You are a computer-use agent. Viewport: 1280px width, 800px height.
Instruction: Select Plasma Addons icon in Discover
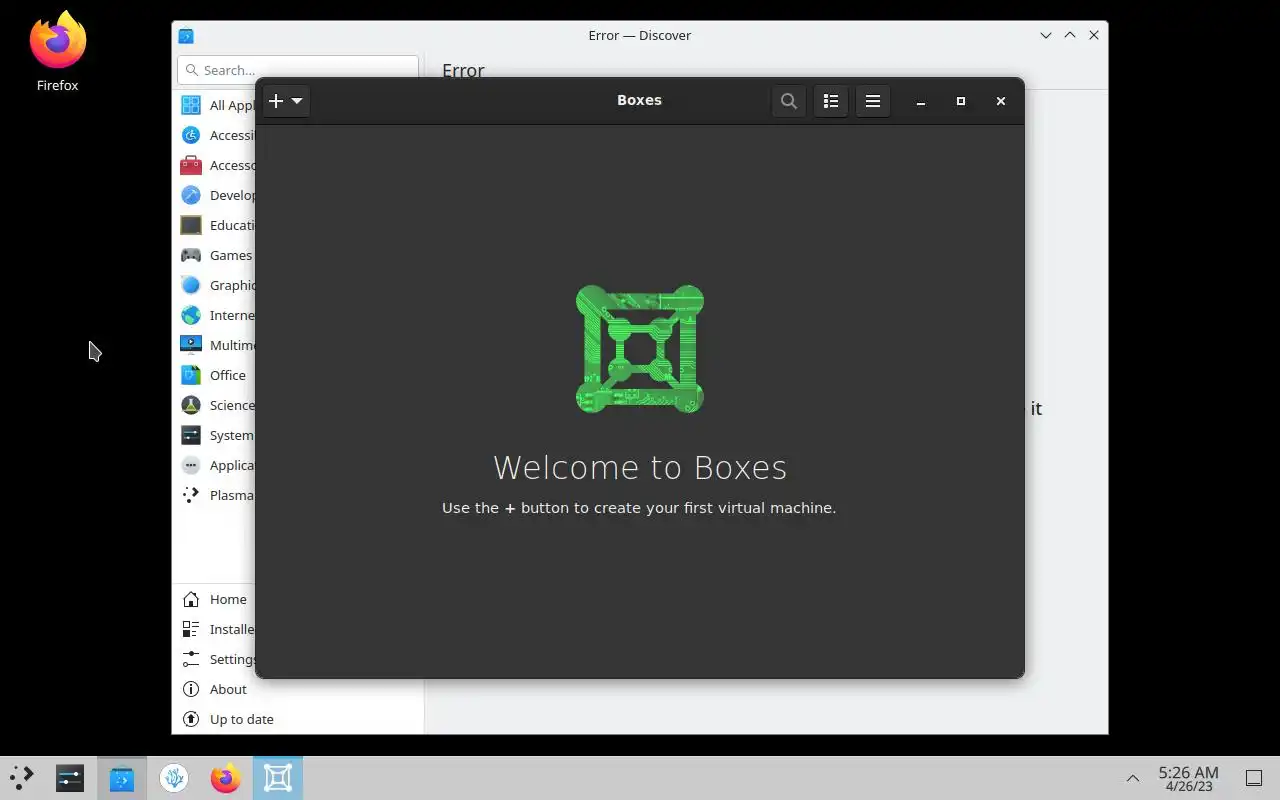[x=191, y=495]
